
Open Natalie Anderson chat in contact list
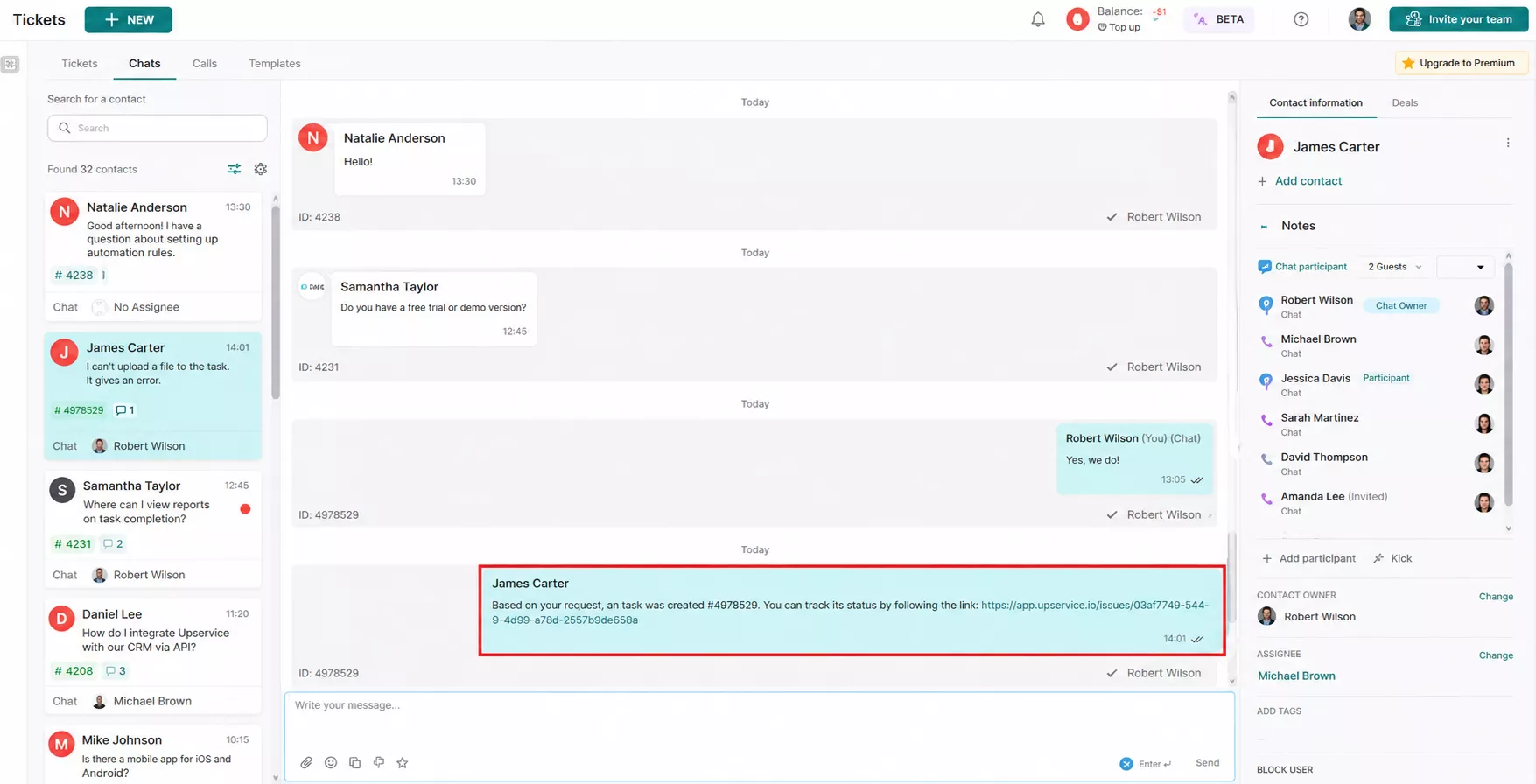point(153,256)
